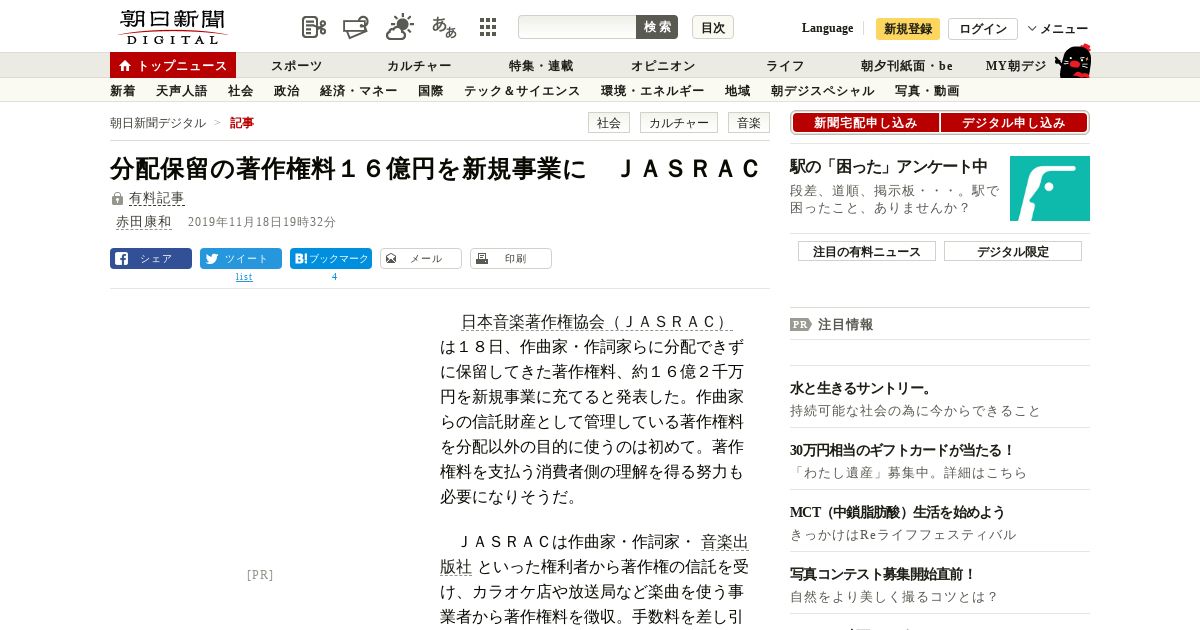Screen dimensions: 1200x630
Task: Print article with 印刷 button
Action: [x=511, y=258]
